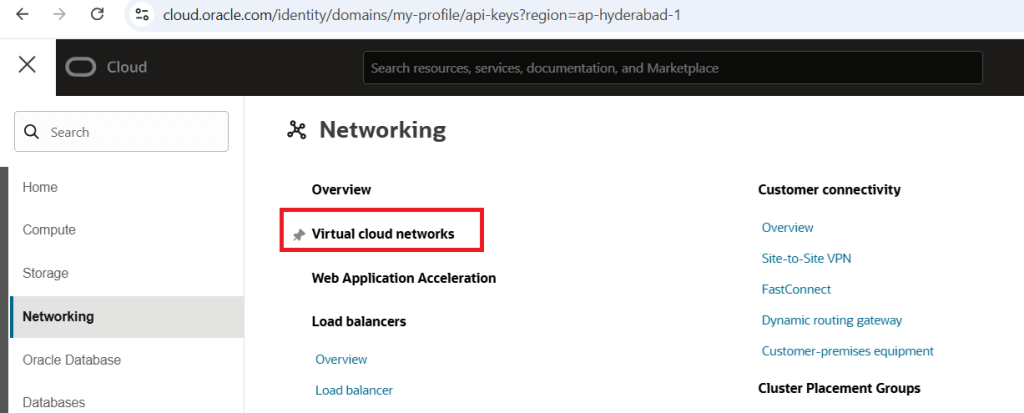Click the magnifier icon in sidebar search
The image size is (1024, 413).
(31, 132)
